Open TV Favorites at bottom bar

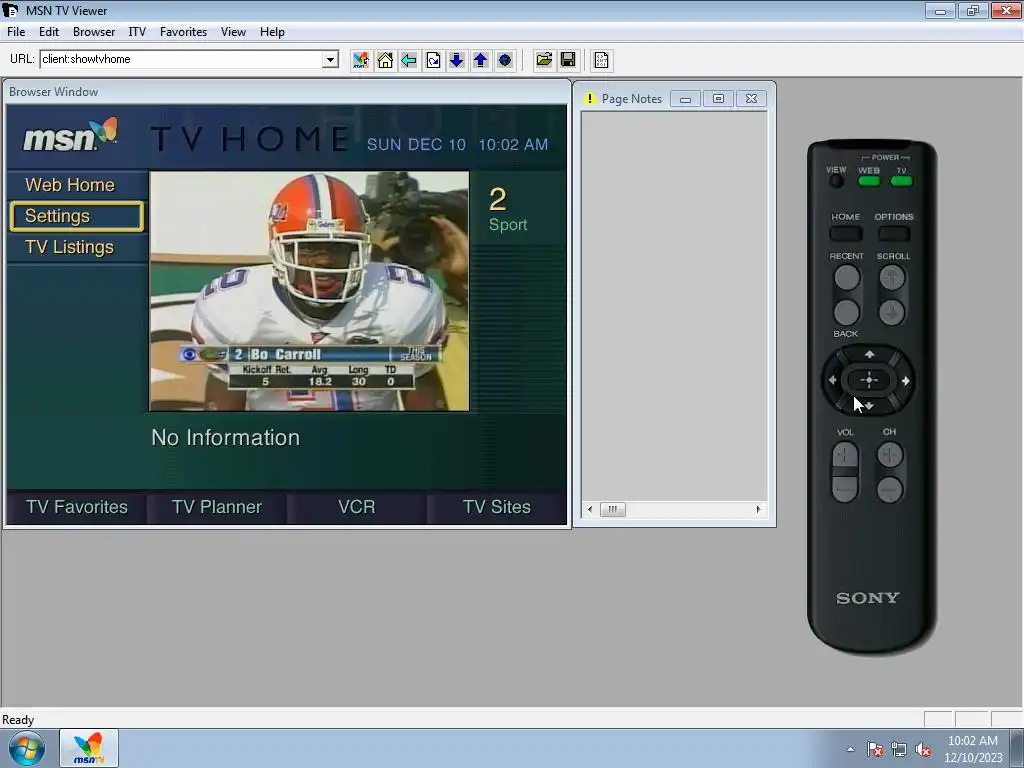click(x=77, y=507)
